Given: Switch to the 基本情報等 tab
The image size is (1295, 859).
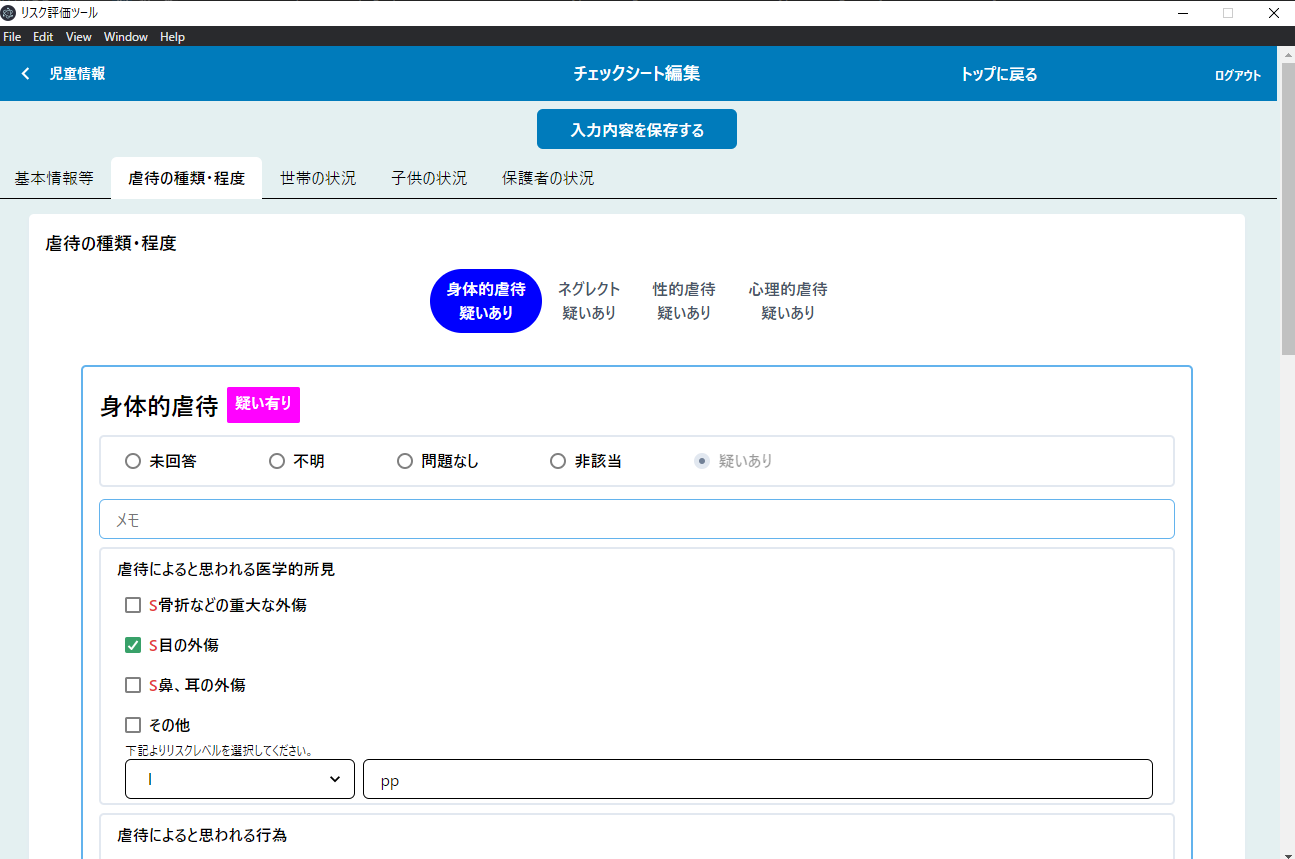Looking at the screenshot, I should pyautogui.click(x=54, y=178).
